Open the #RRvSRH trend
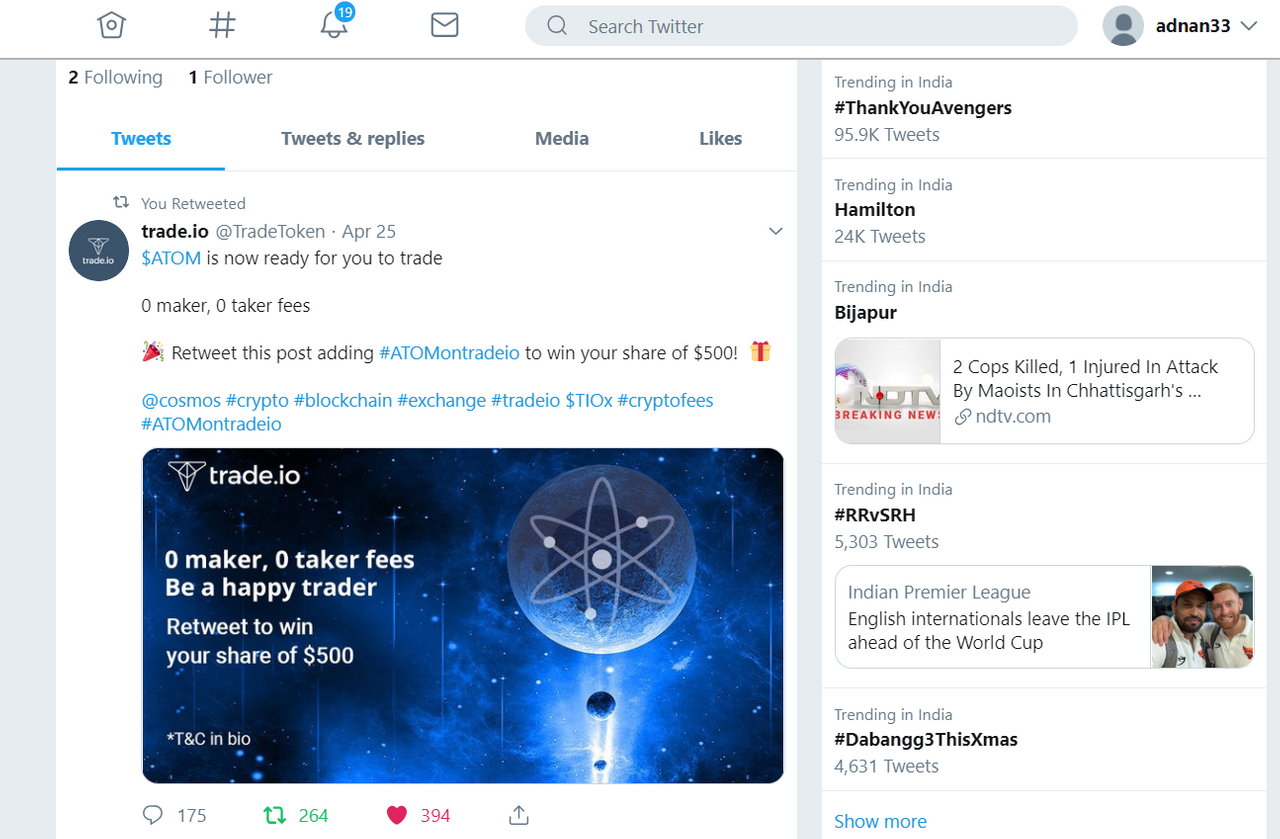 click(875, 515)
